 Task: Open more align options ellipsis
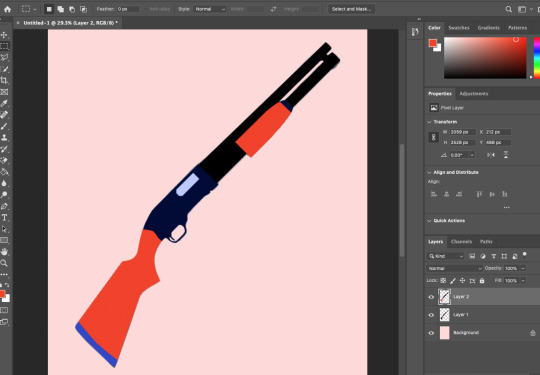point(506,207)
